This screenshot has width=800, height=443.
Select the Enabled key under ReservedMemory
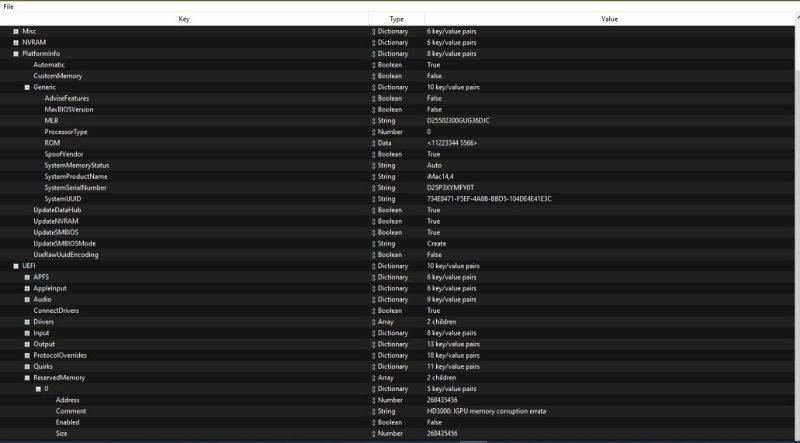pos(67,423)
